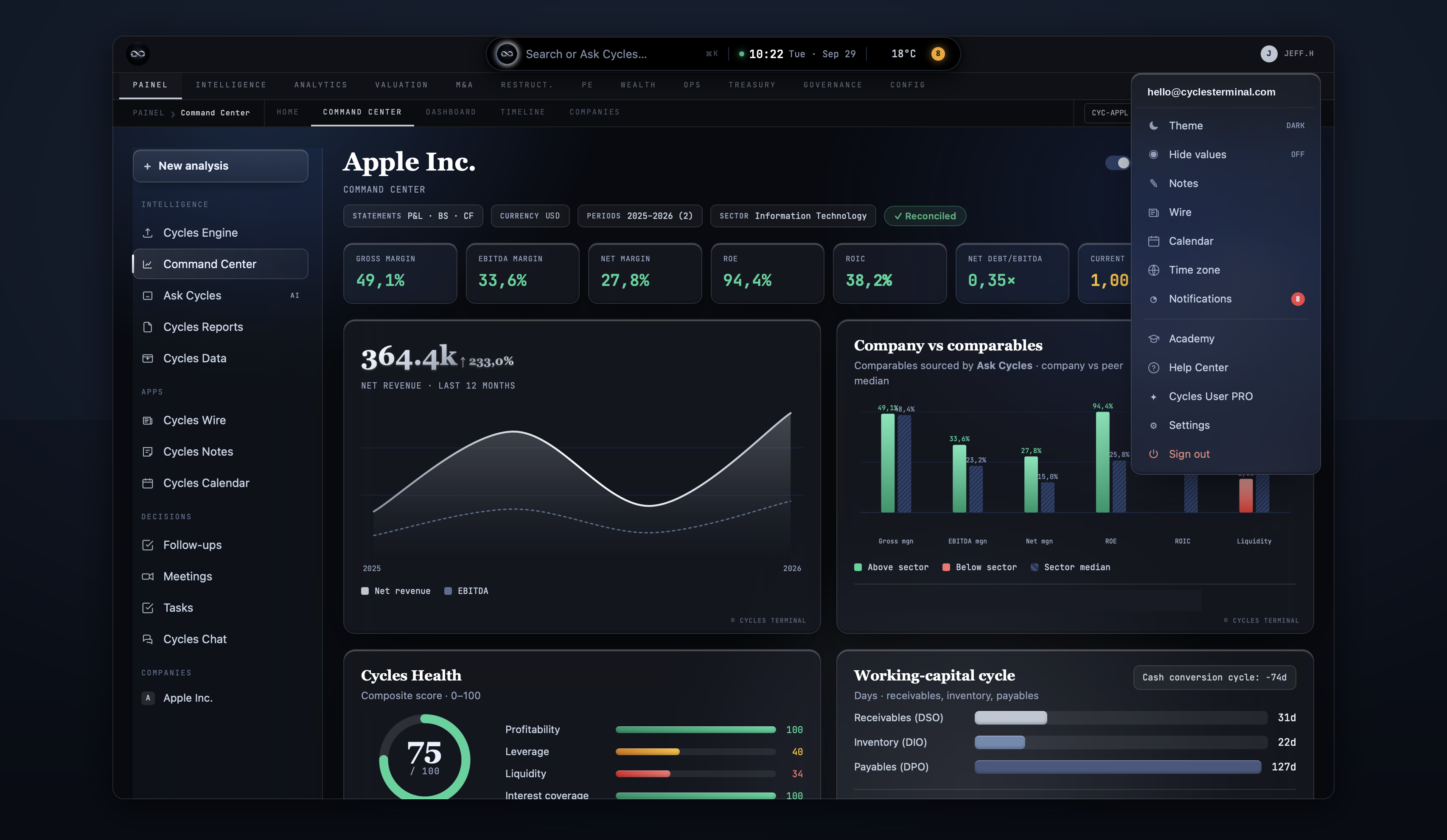This screenshot has height=840, width=1447.
Task: Click the Cycles Data icon
Action: (148, 358)
